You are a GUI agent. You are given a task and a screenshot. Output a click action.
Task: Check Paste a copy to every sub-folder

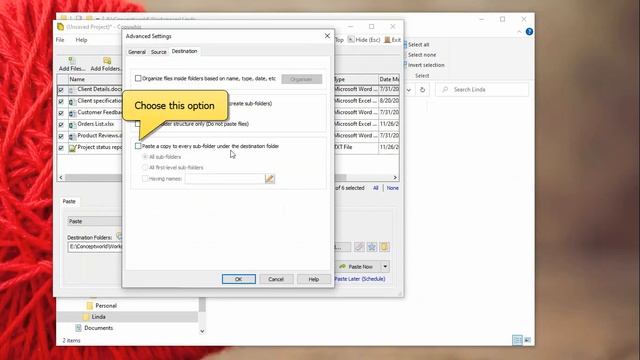[138, 146]
